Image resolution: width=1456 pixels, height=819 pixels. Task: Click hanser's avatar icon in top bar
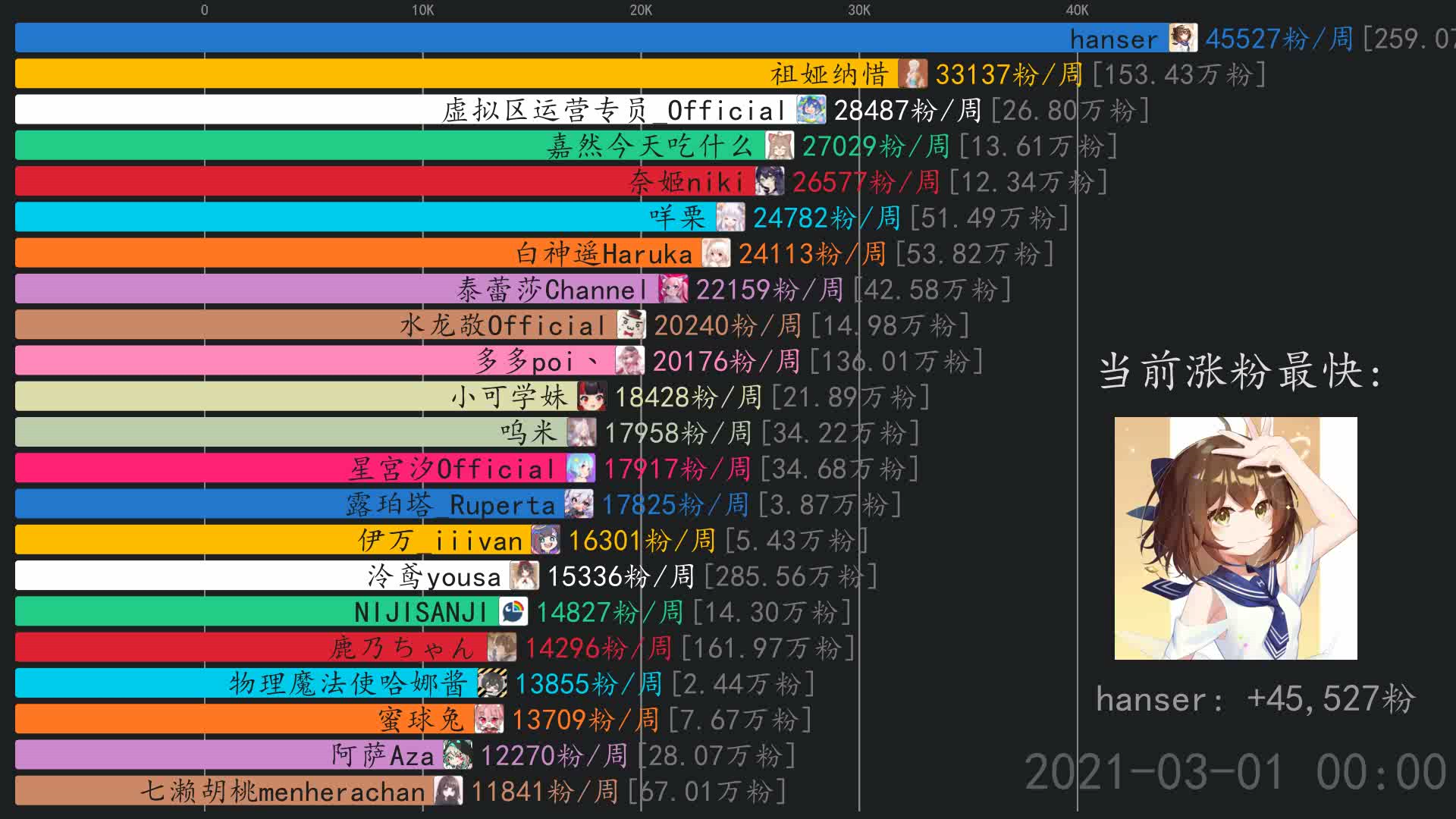(1183, 38)
